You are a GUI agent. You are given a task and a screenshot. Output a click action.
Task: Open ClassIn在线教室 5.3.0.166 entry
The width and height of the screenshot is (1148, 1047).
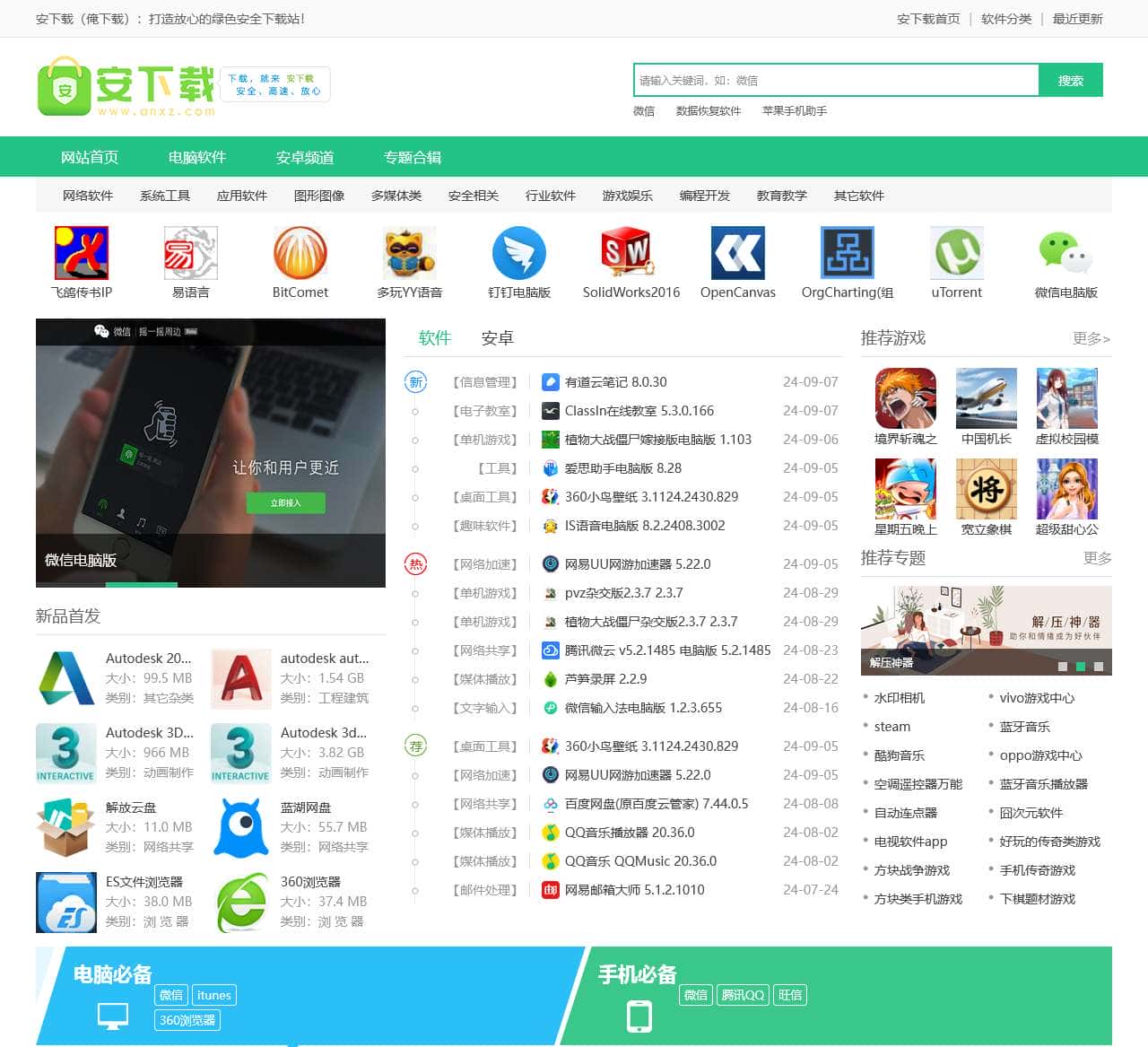[639, 411]
